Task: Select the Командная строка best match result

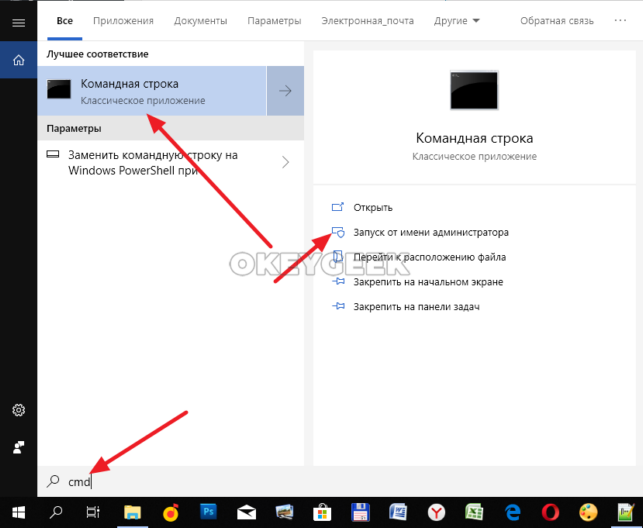Action: [x=152, y=91]
